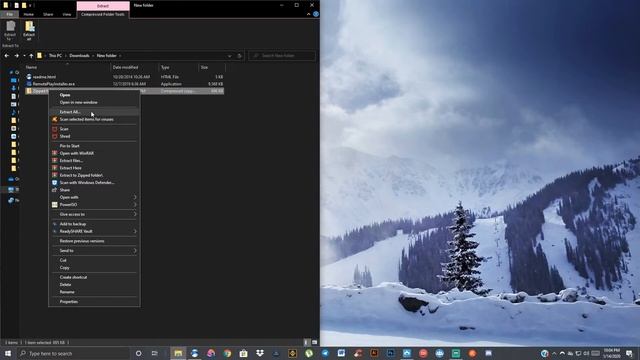Refresh the folder via address bar button

click(x=240, y=56)
